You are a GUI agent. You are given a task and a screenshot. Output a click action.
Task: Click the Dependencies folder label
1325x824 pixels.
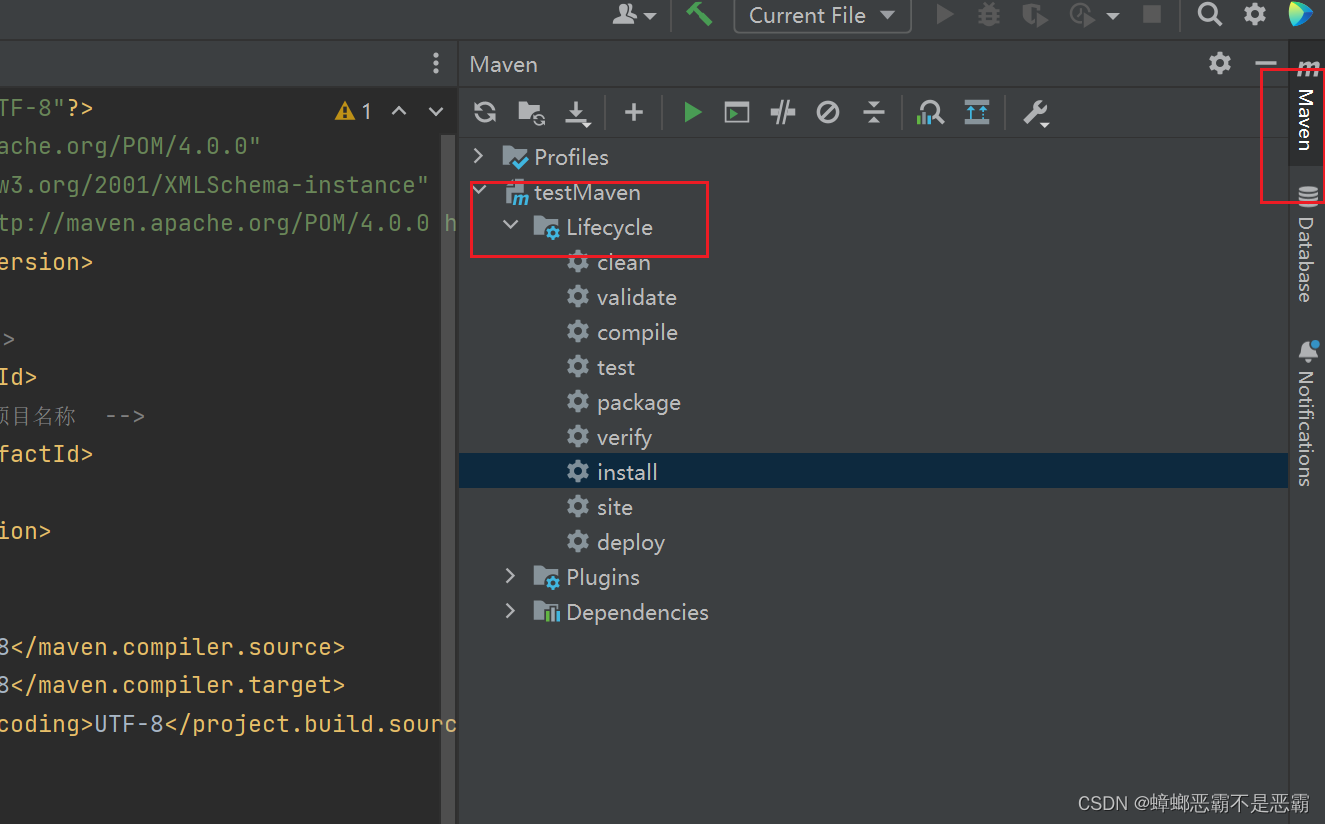tap(637, 612)
